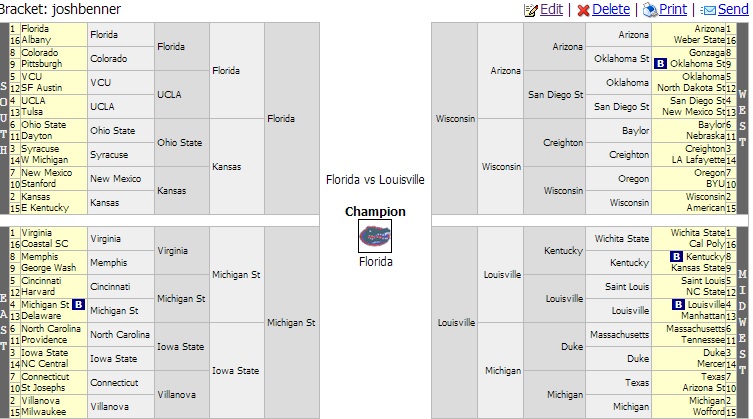Screen dimensions: 753x419
Task: Click the B badge beside Oklahoma St
Action: click(x=661, y=63)
